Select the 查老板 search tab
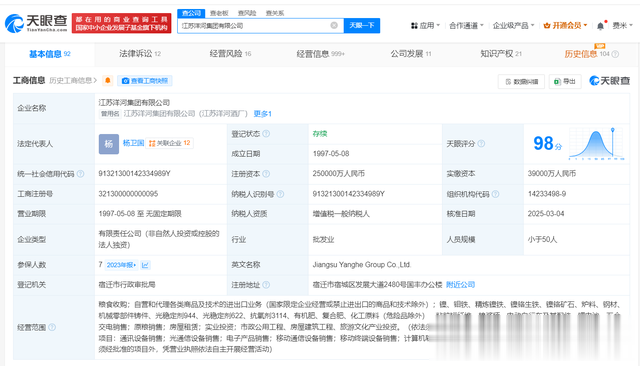The width and height of the screenshot is (640, 366). tap(219, 13)
